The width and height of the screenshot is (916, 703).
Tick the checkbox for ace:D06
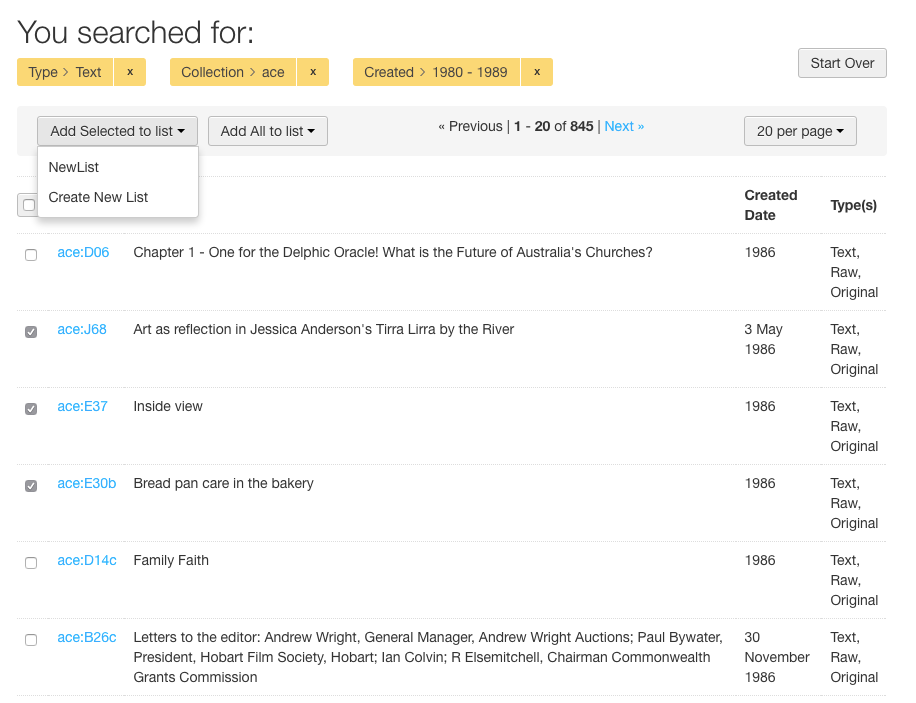coord(31,255)
